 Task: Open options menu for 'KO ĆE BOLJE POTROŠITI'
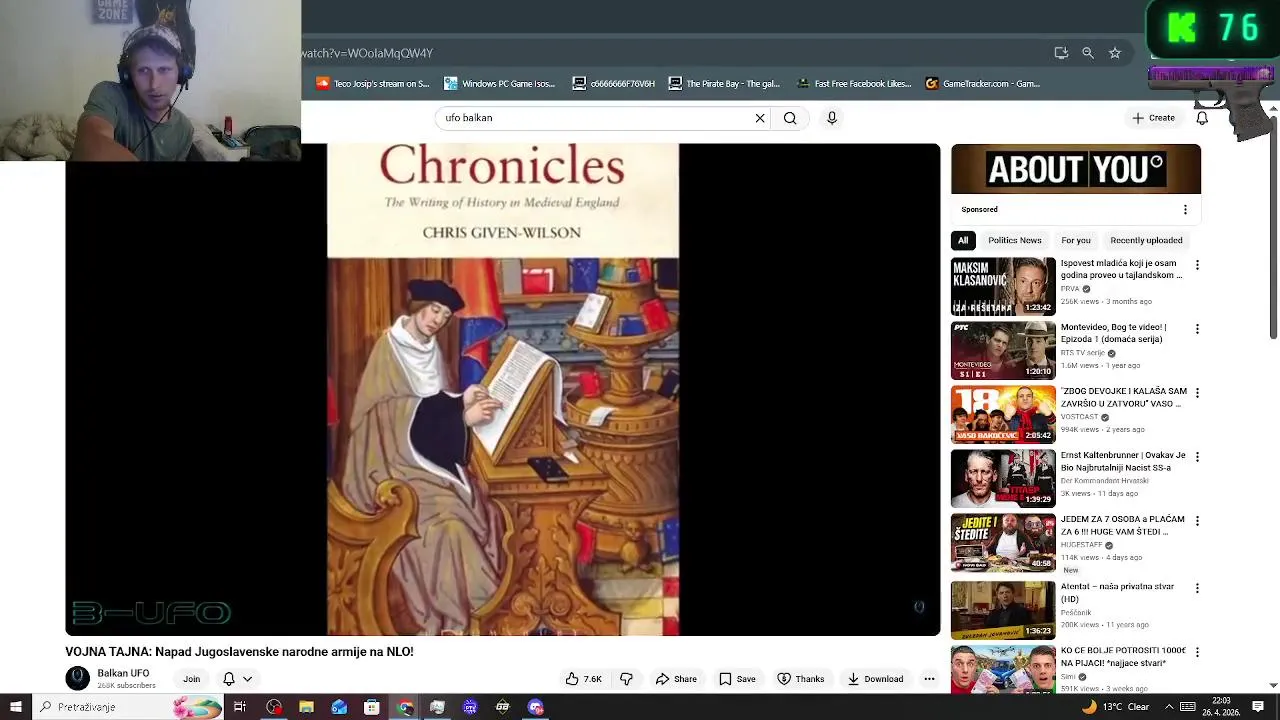1197,652
